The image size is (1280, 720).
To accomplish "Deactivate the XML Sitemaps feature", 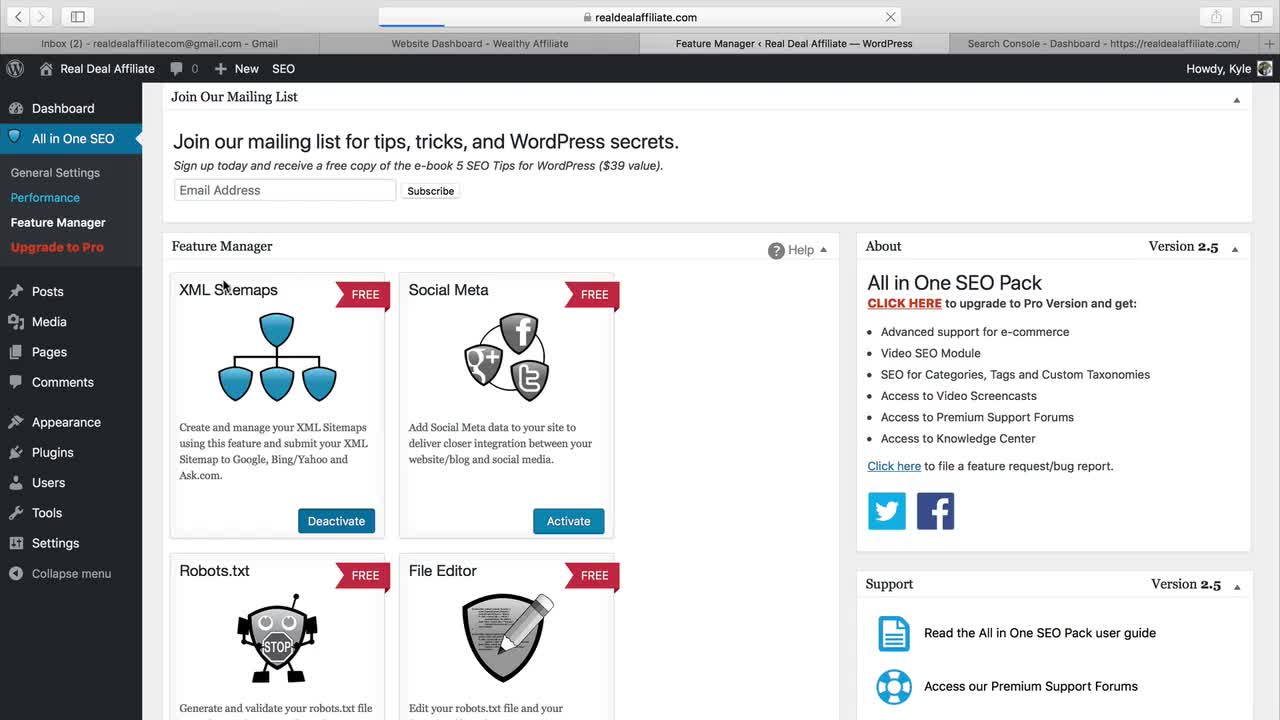I will click(336, 521).
